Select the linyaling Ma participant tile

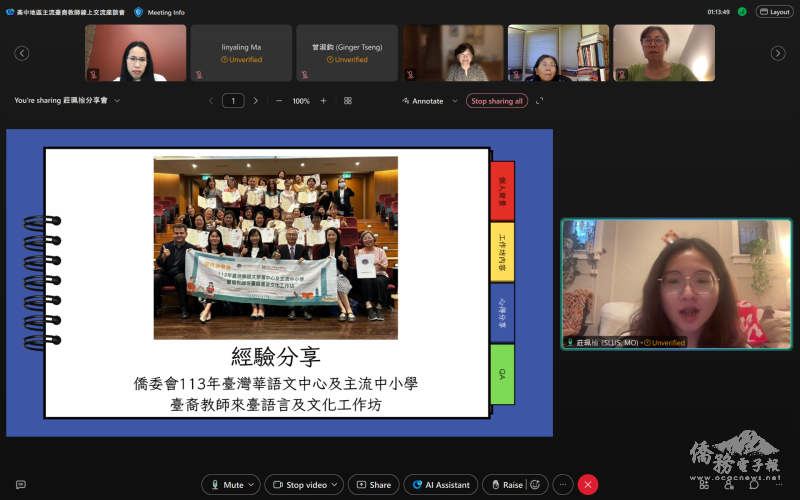point(241,53)
